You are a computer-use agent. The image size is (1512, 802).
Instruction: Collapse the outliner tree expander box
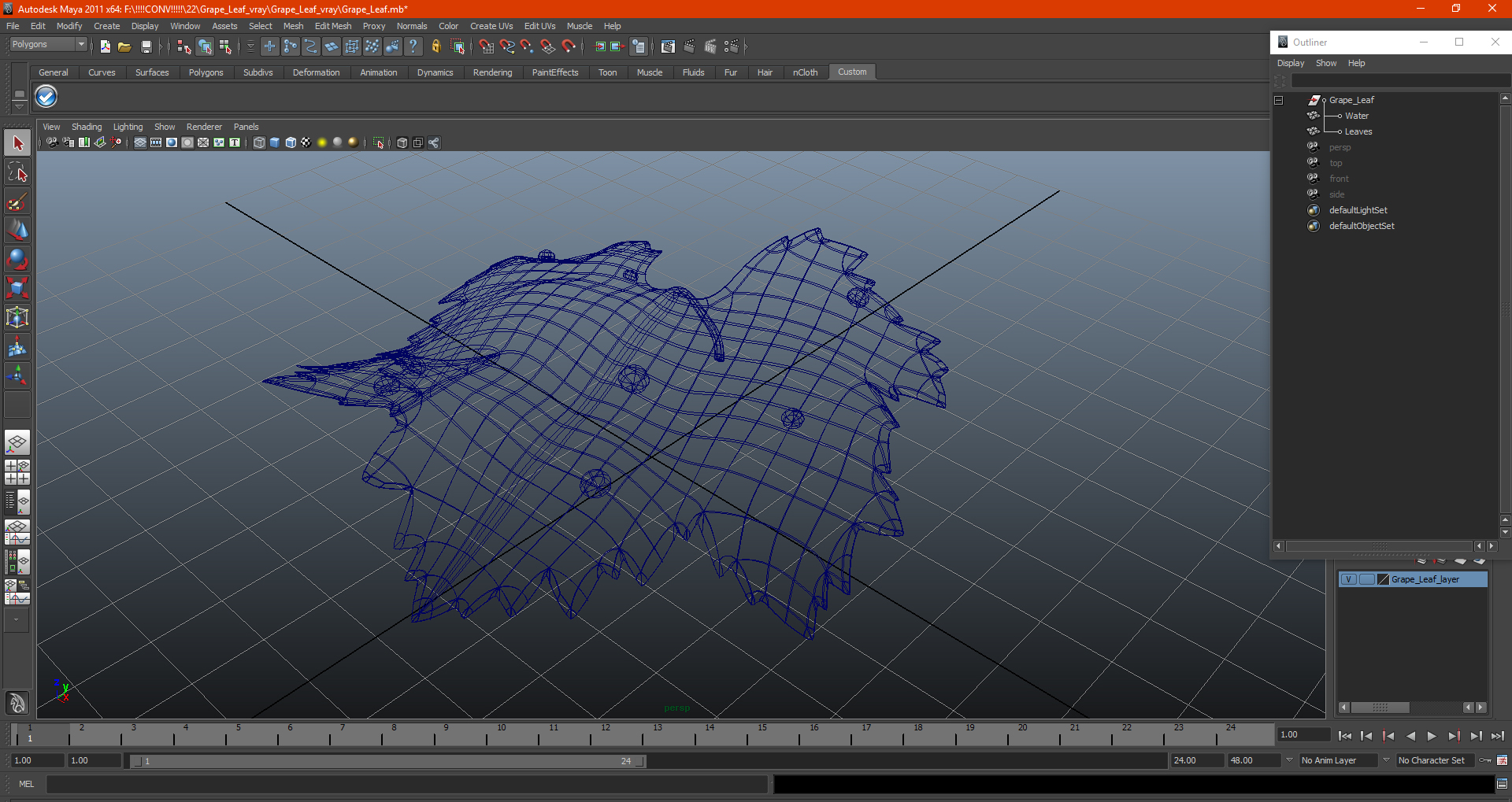1279,100
